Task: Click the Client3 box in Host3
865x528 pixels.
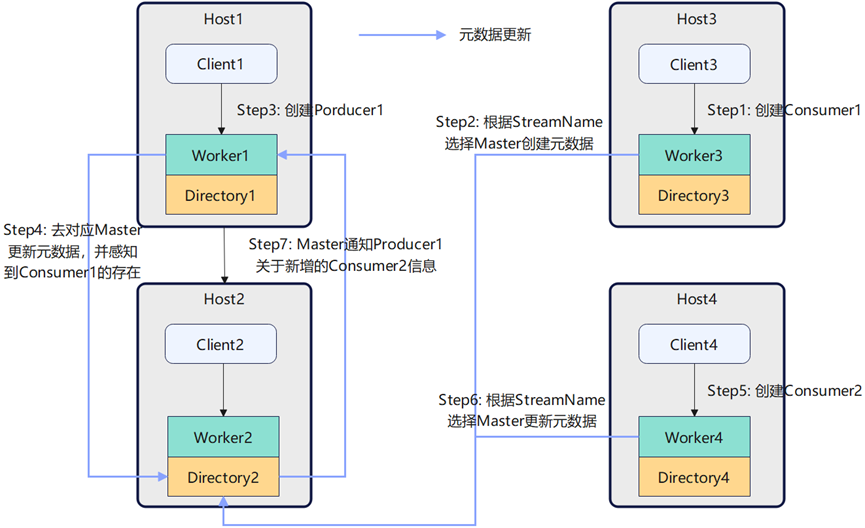Action: (x=693, y=65)
